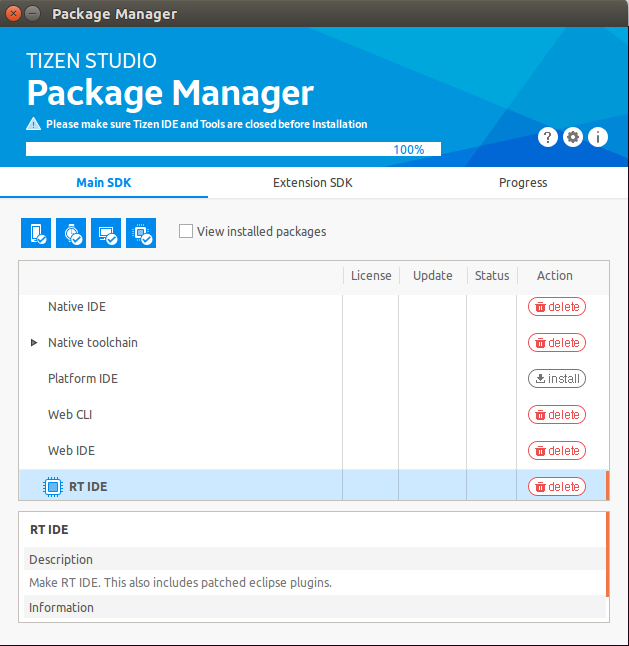The width and height of the screenshot is (629, 646).
Task: Click the mobile profile filter icon
Action: (36, 233)
